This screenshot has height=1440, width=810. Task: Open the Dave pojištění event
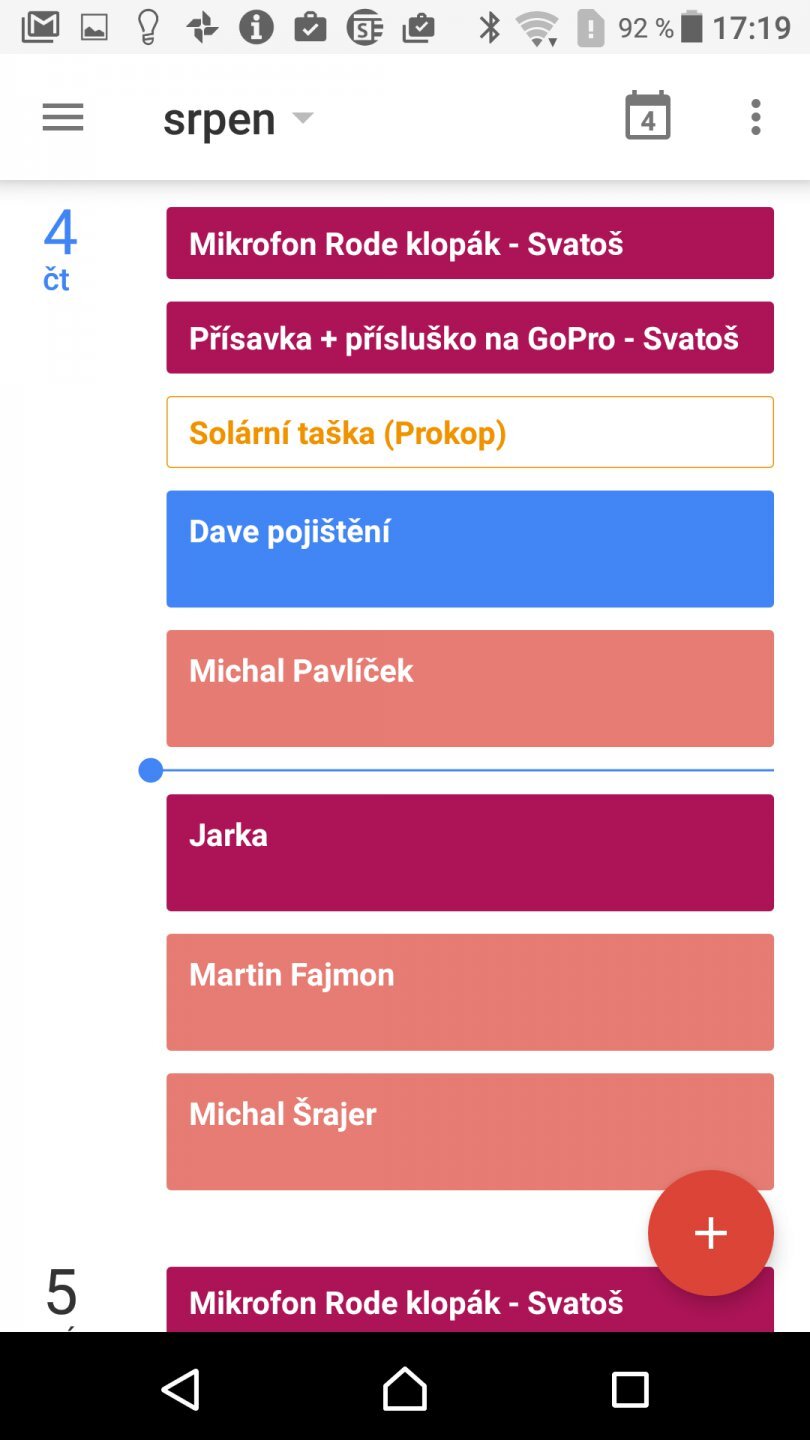point(470,548)
